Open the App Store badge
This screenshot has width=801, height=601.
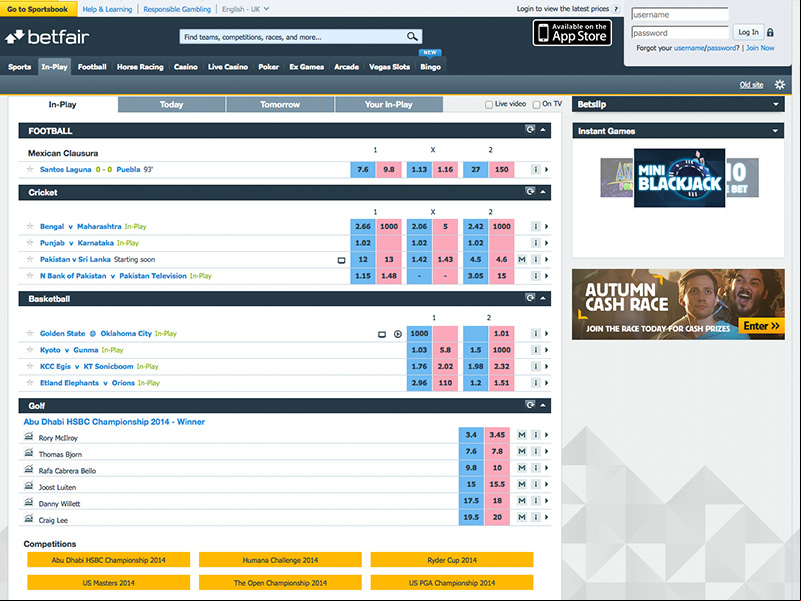(x=572, y=33)
